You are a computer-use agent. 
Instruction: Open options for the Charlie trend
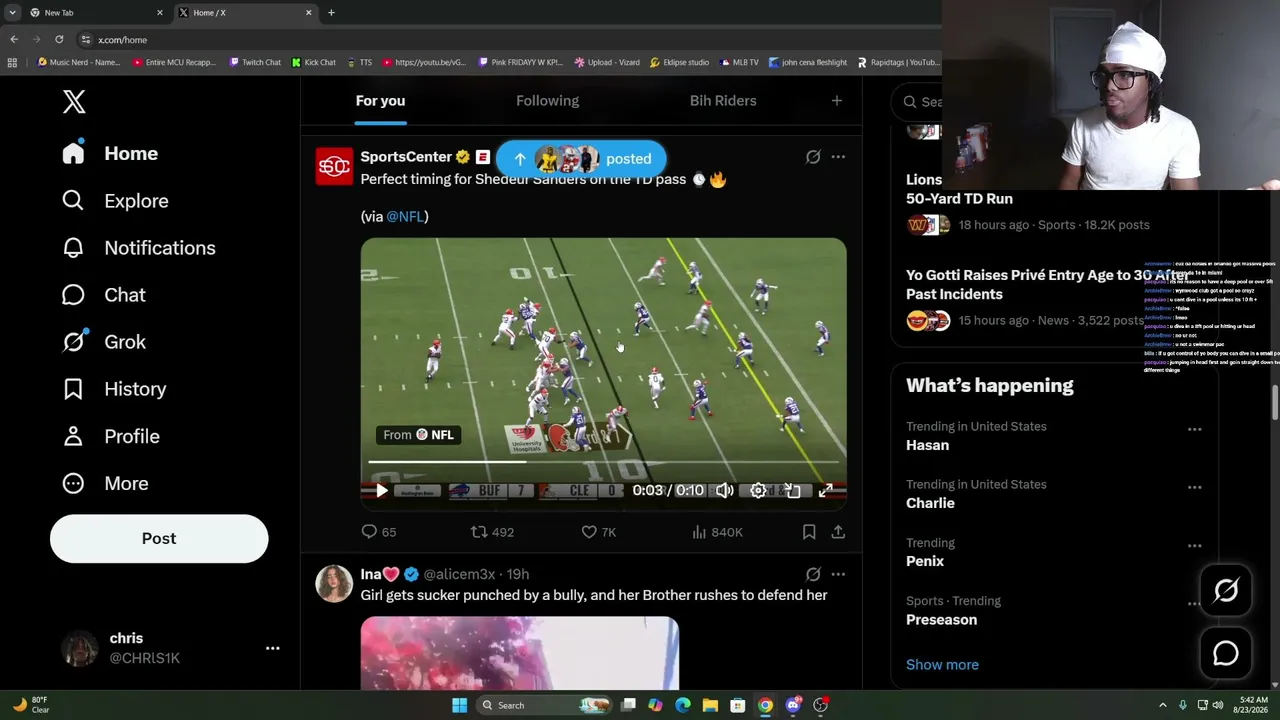tap(1194, 487)
